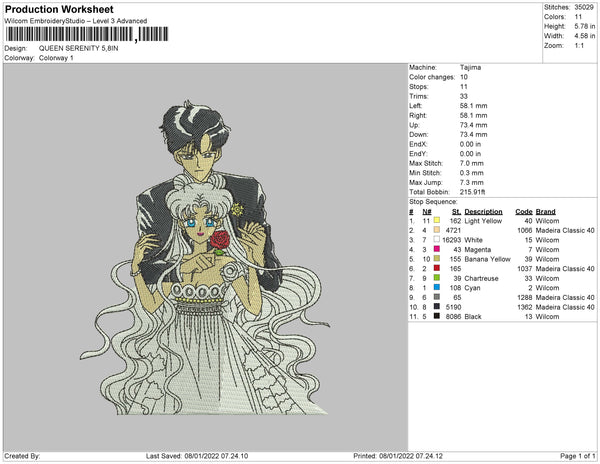Click the Queen Serenity embroidery design preview
Viewport: 600px width, 464px height.
(x=205, y=257)
